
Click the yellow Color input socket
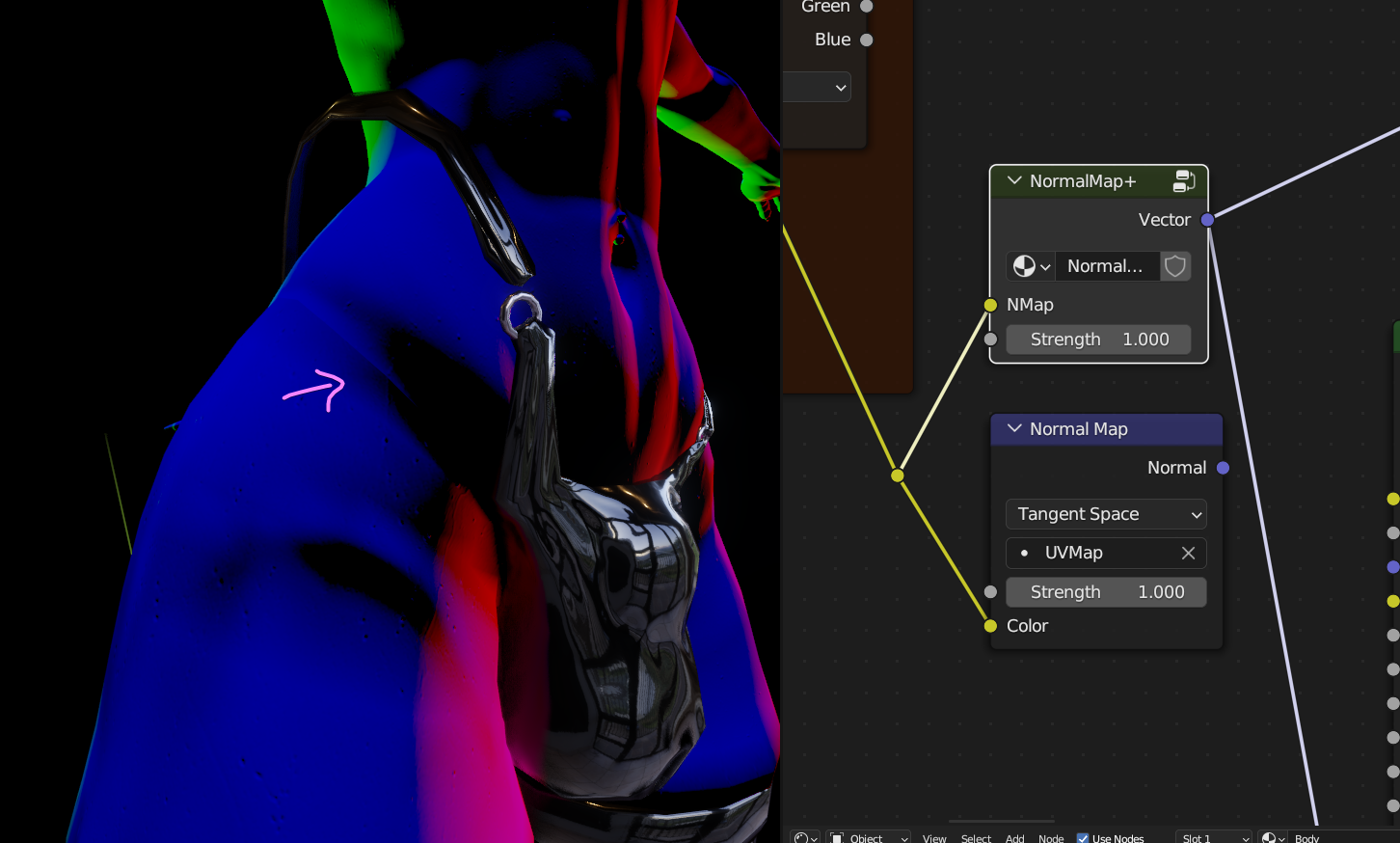coord(990,626)
